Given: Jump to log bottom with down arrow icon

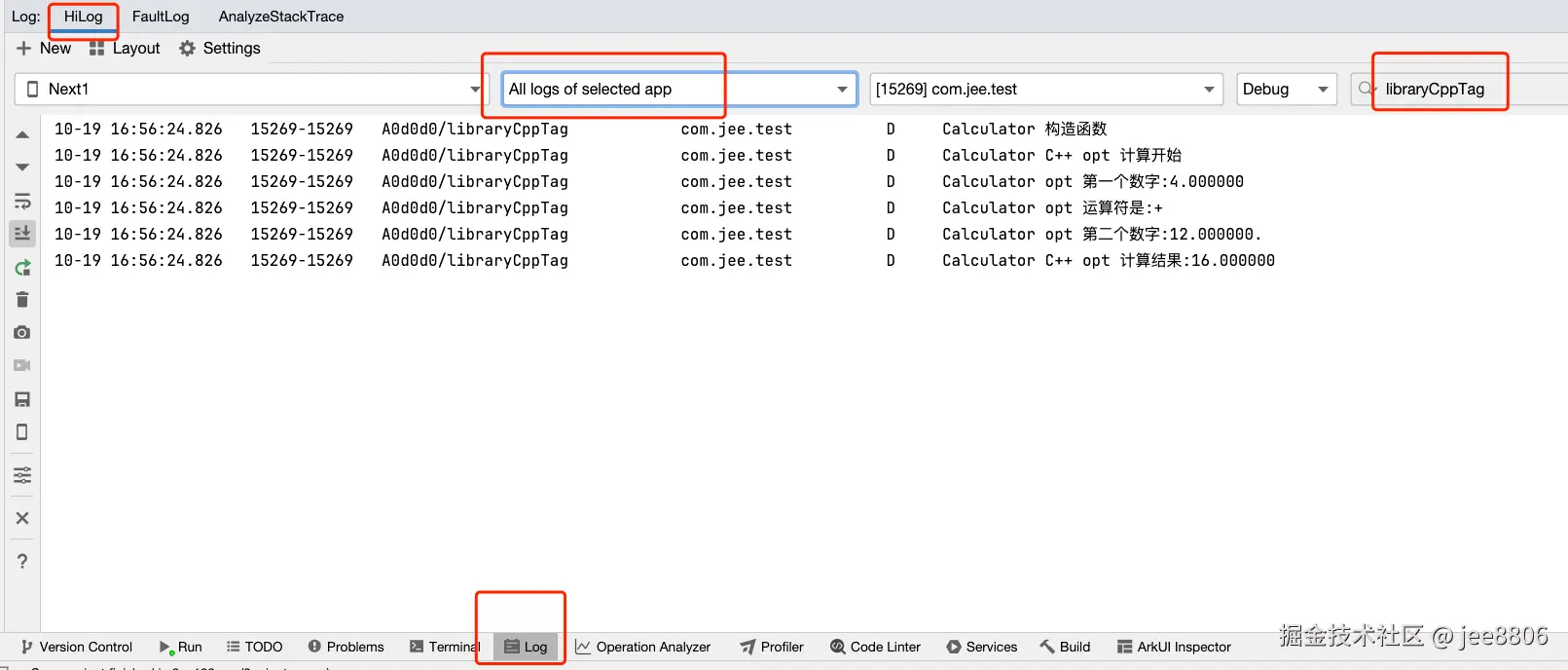Looking at the screenshot, I should pos(22,167).
